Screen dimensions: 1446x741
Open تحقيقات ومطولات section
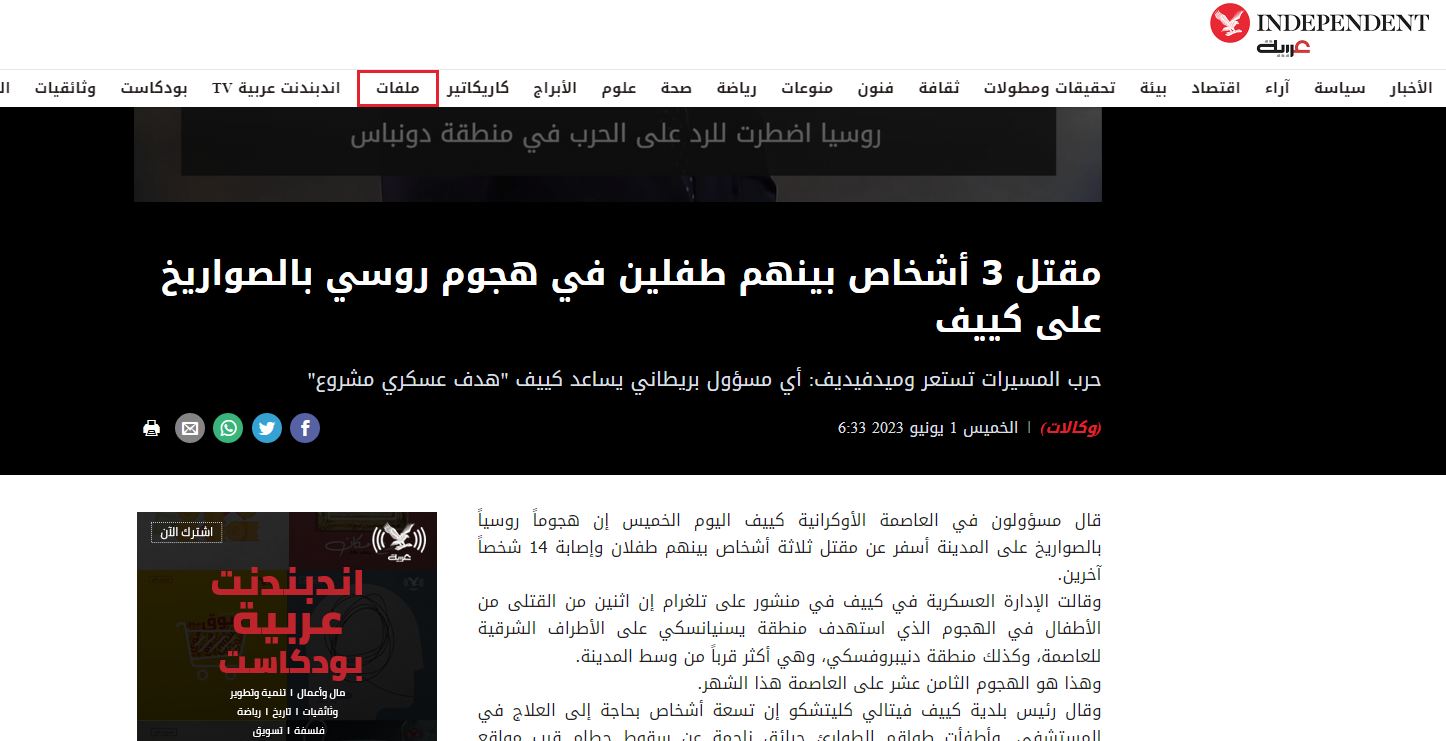[1049, 88]
